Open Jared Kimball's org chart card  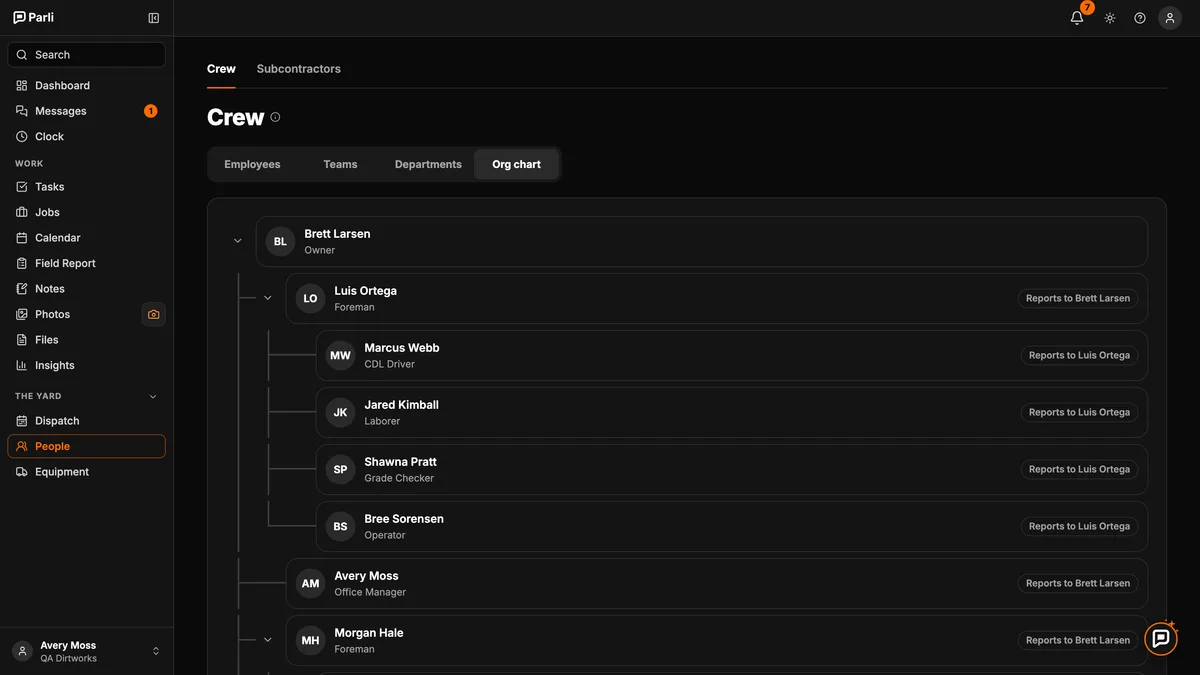pos(732,412)
